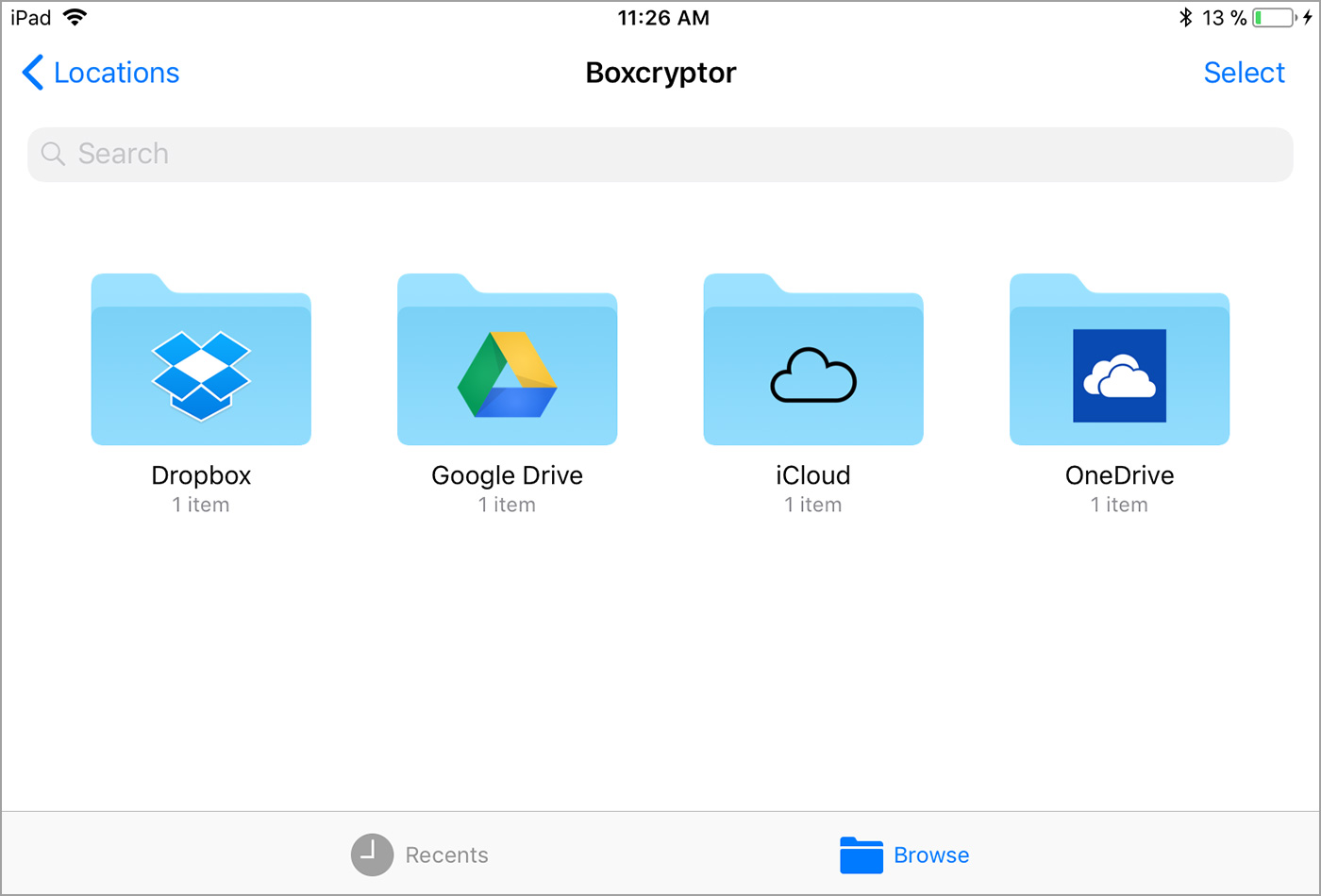This screenshot has height=896, width=1321.
Task: Click the OneDrive folder name label
Action: [1119, 475]
